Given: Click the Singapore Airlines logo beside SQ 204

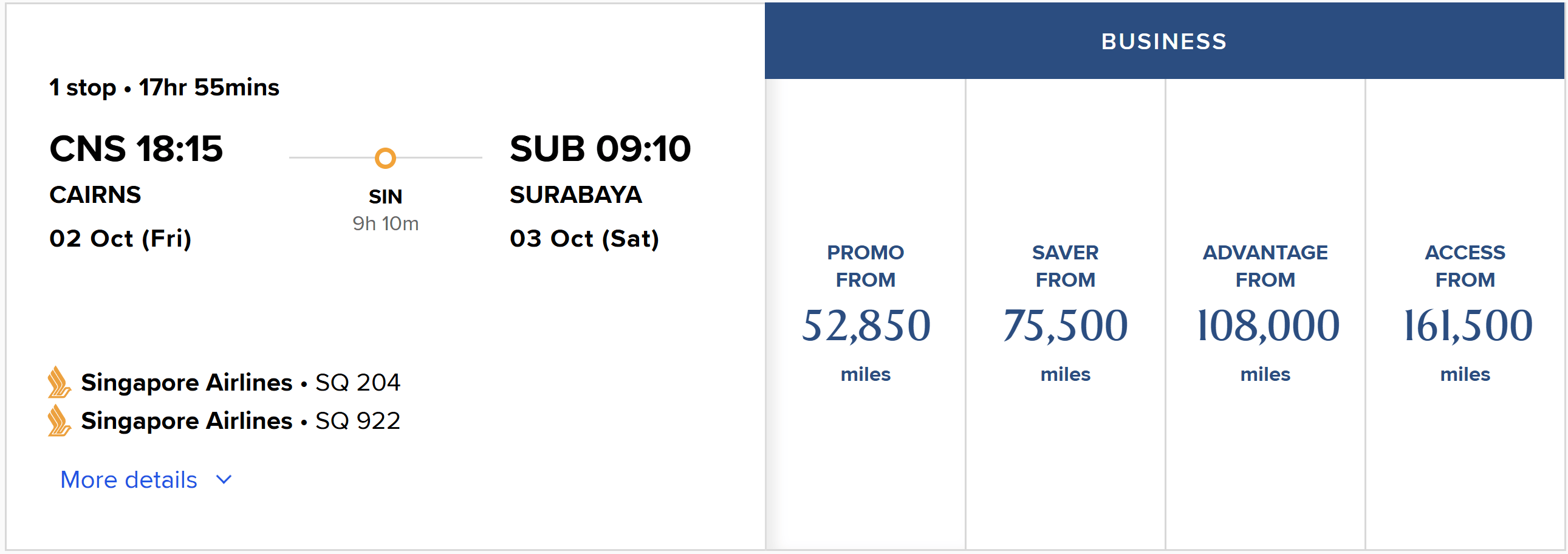Looking at the screenshot, I should pos(59,381).
